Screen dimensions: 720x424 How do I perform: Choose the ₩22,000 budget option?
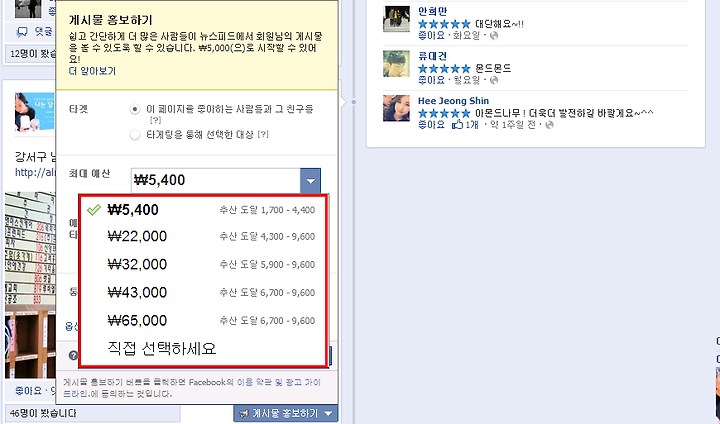tap(202, 237)
